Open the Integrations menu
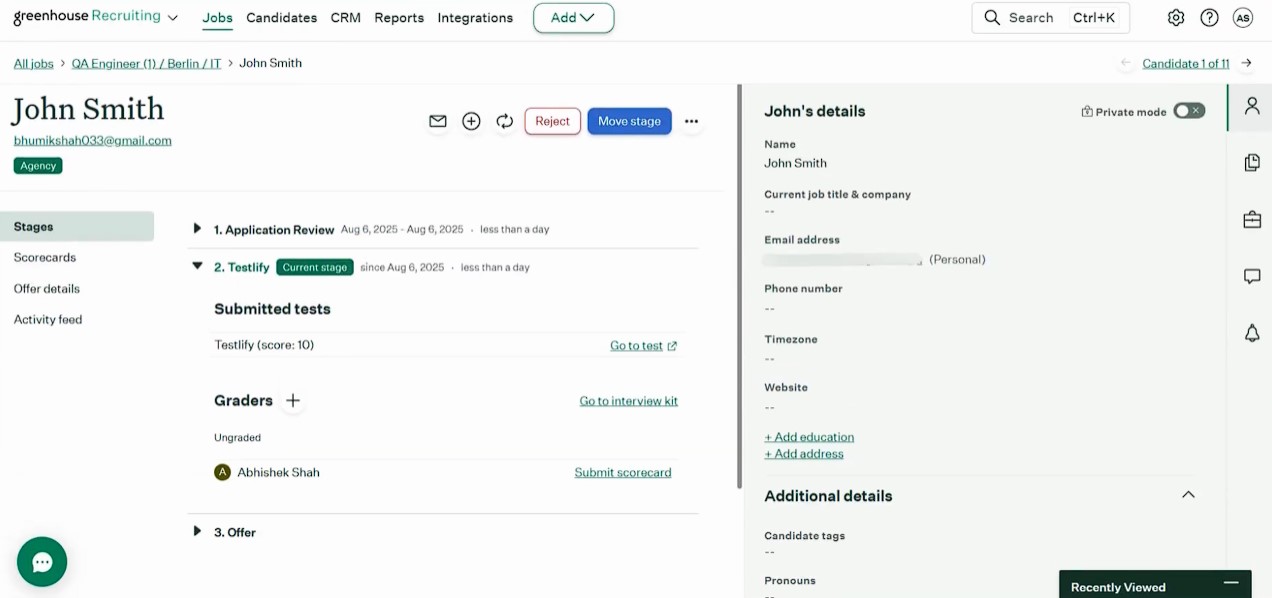1272x598 pixels. [x=475, y=18]
